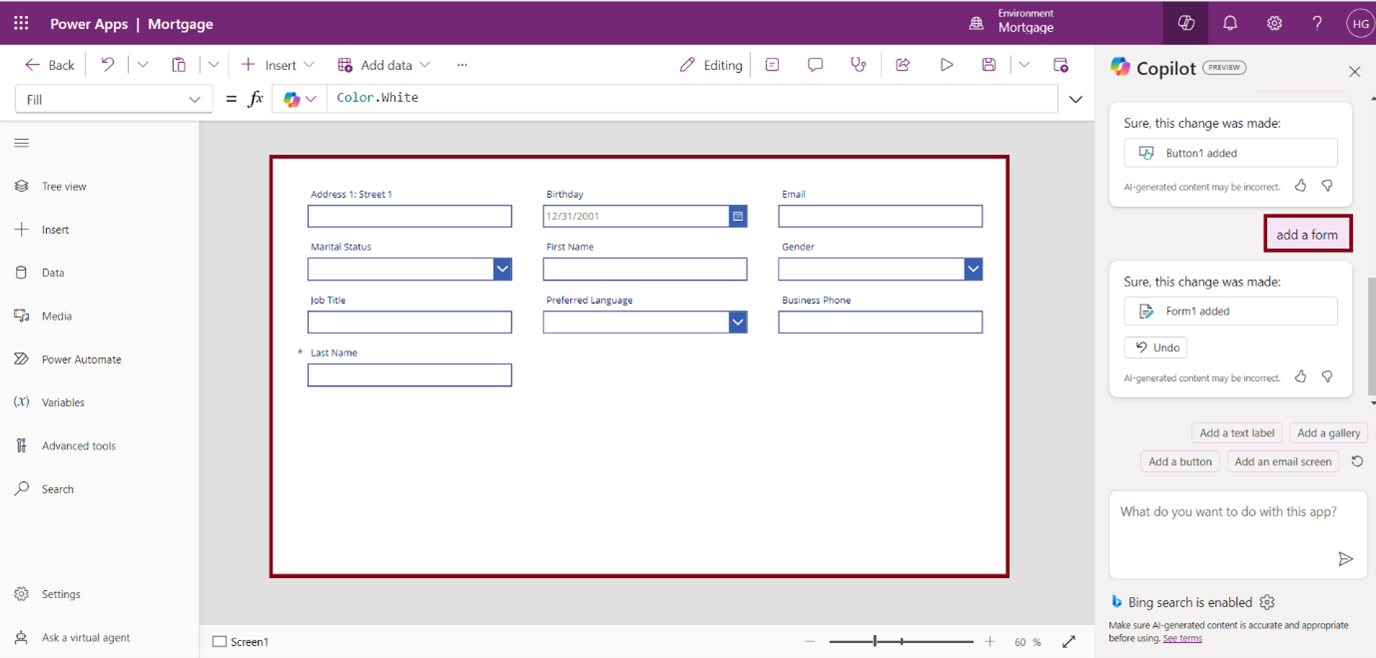Click the Add a gallery suggestion
This screenshot has width=1376, height=658.
click(x=1328, y=433)
